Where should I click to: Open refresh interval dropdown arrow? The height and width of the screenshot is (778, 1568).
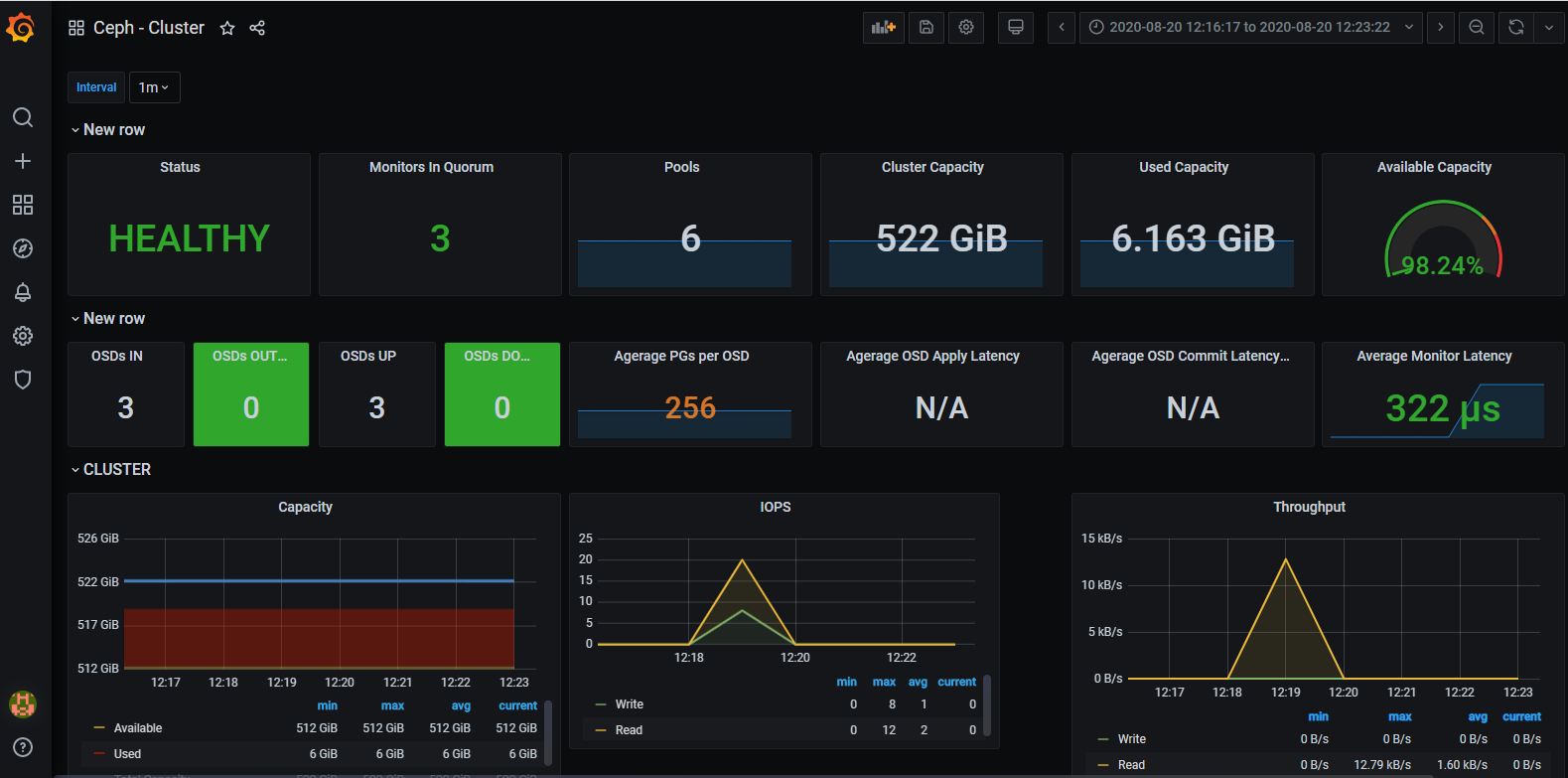pyautogui.click(x=1549, y=28)
